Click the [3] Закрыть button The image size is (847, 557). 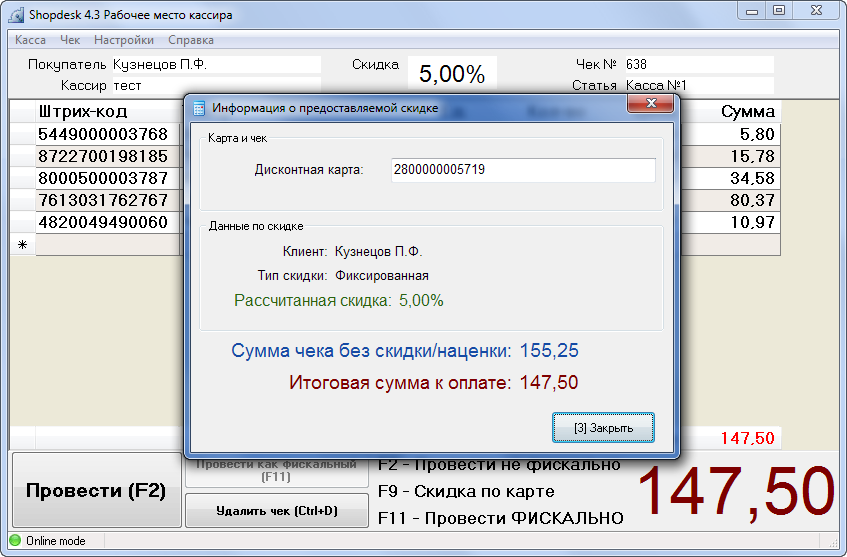(603, 428)
